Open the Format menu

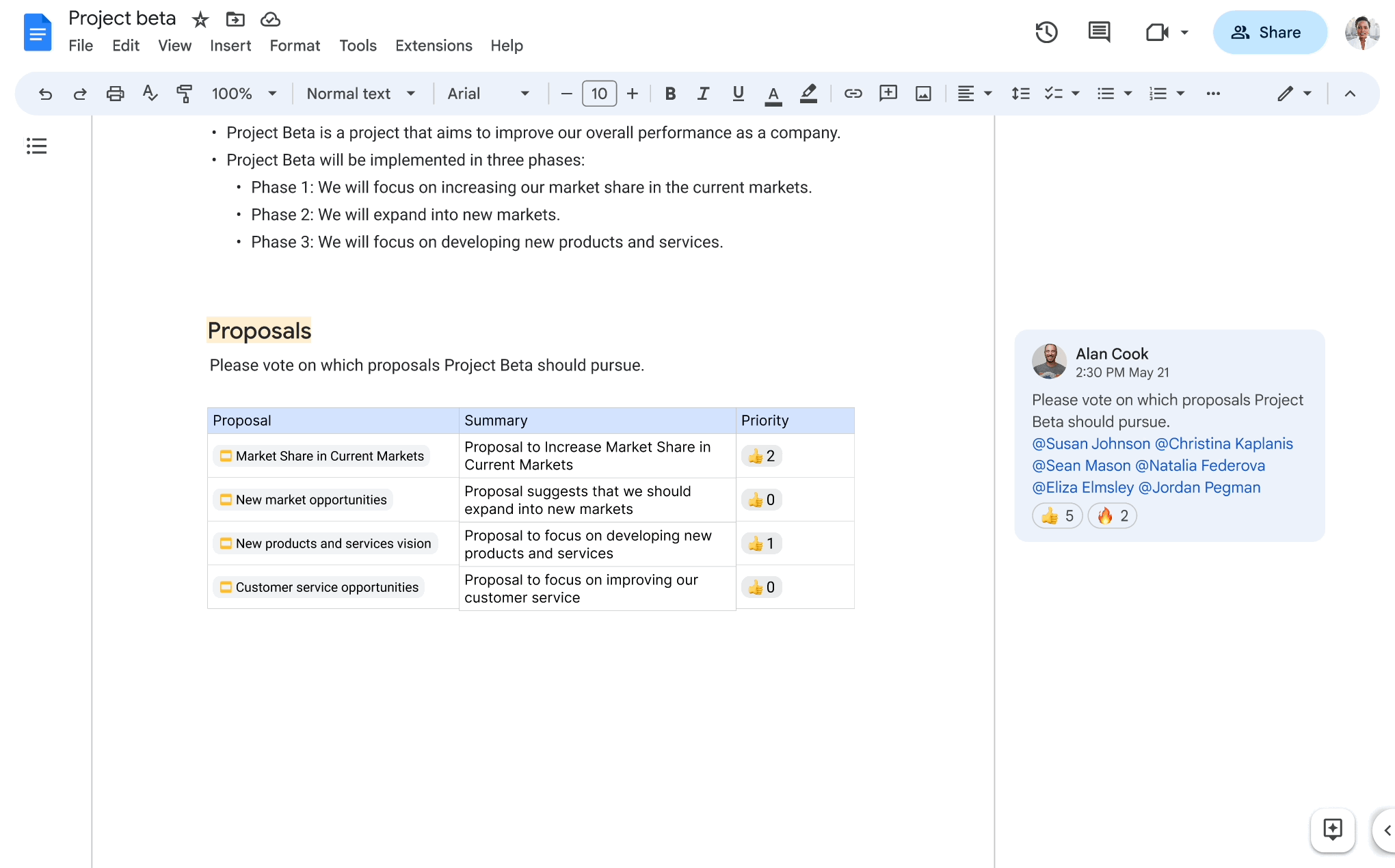(293, 45)
